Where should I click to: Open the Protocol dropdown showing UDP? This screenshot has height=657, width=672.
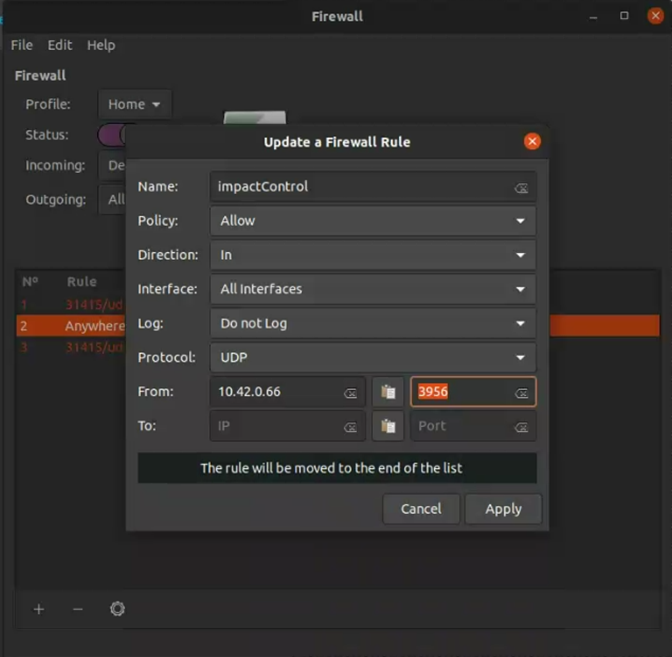click(x=372, y=357)
